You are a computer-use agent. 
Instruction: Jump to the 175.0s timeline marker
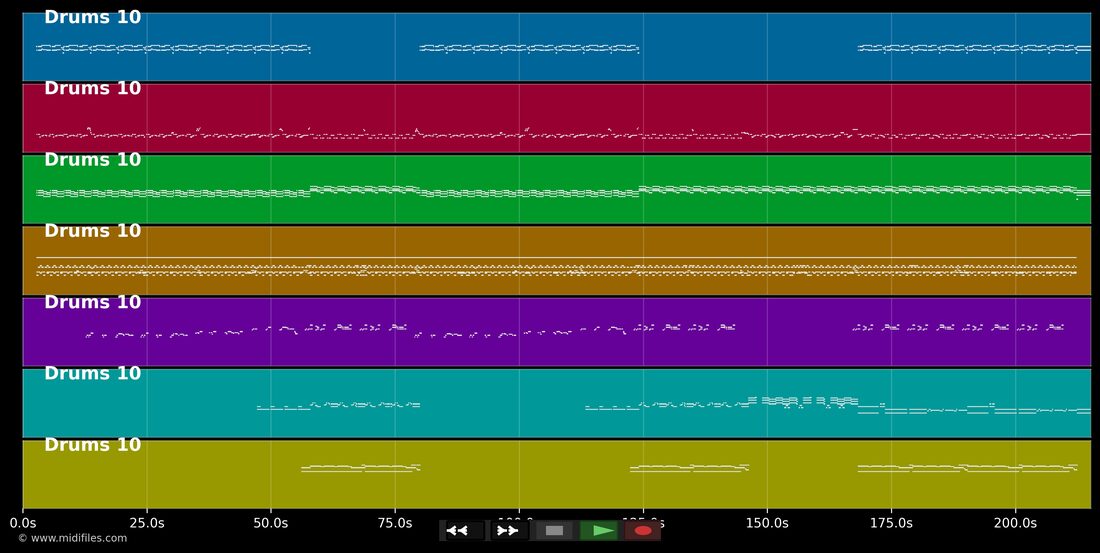coord(891,523)
